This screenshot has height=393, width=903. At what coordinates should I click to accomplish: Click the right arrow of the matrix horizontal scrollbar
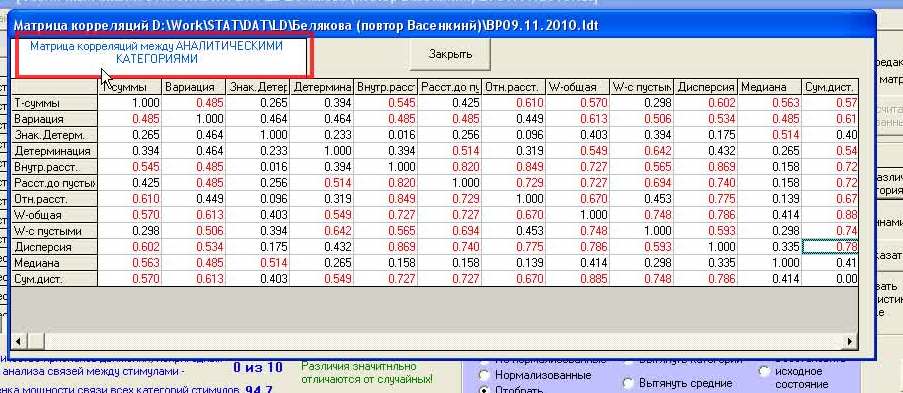coord(850,342)
